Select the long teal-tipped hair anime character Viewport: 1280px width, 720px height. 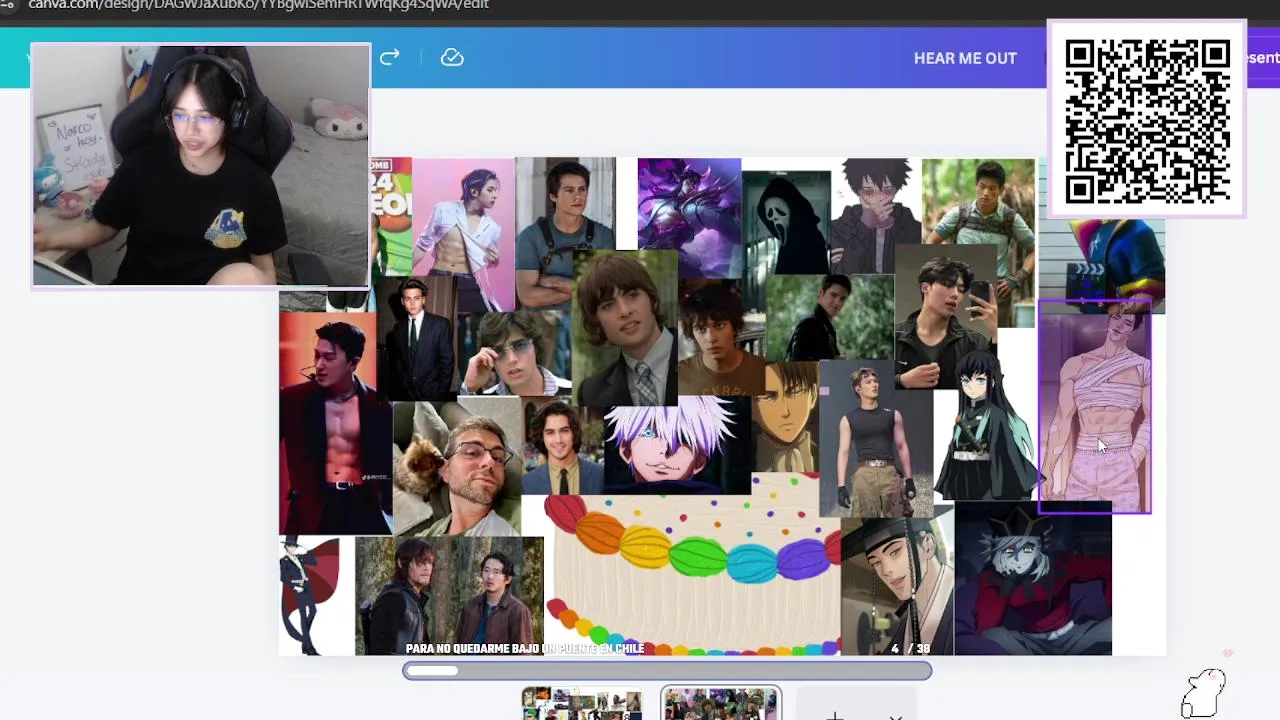tap(985, 425)
